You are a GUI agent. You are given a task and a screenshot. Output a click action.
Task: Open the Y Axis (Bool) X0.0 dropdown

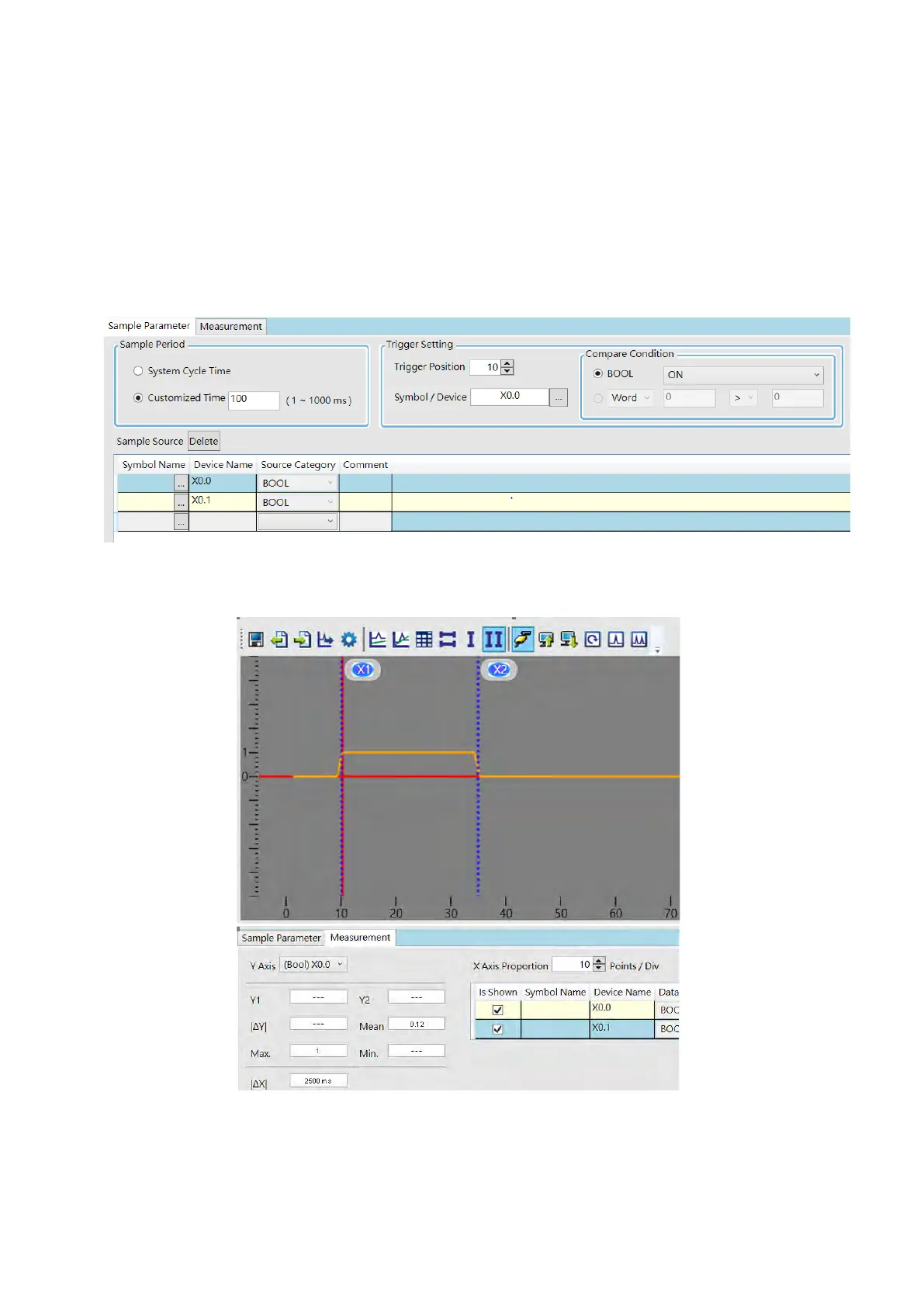click(313, 965)
